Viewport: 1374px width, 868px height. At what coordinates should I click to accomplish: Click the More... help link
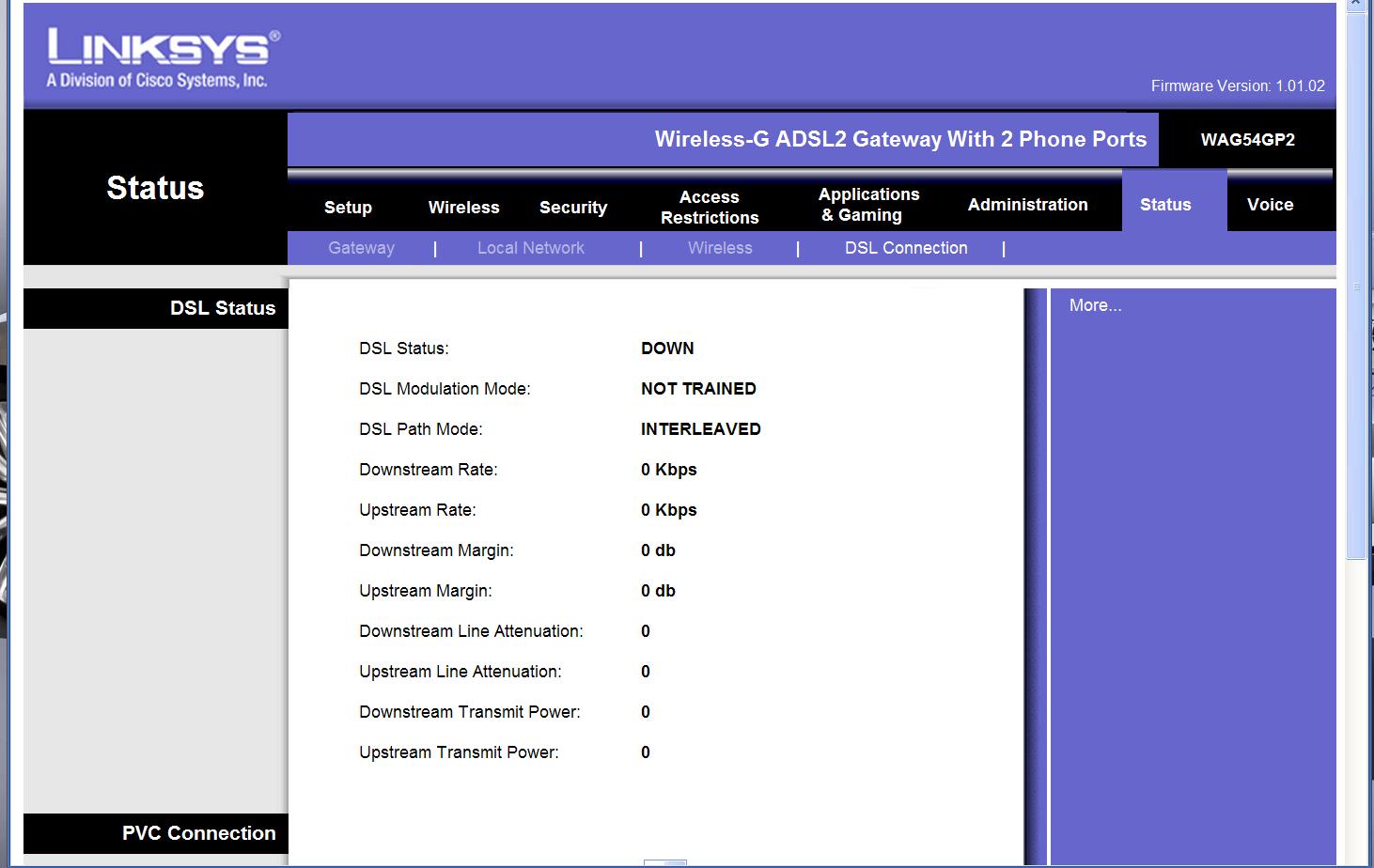(x=1095, y=305)
